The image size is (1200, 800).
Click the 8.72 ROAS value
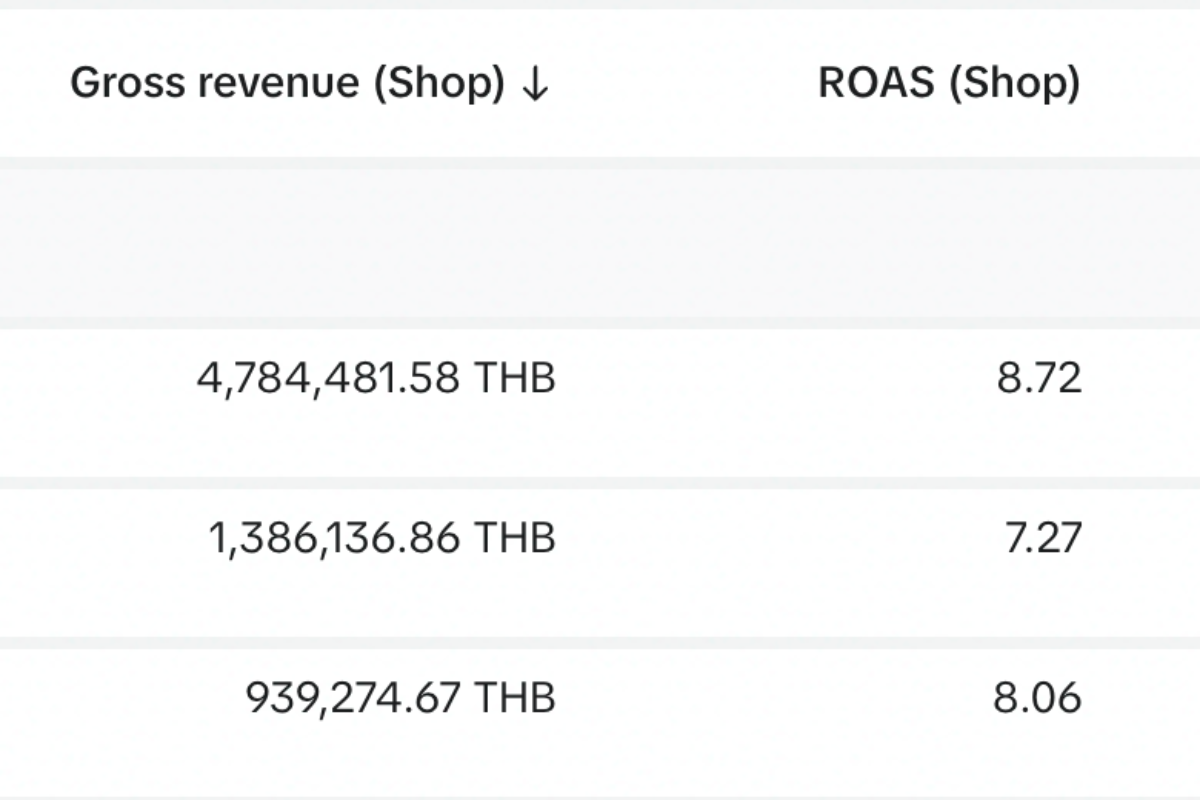[x=1039, y=379]
